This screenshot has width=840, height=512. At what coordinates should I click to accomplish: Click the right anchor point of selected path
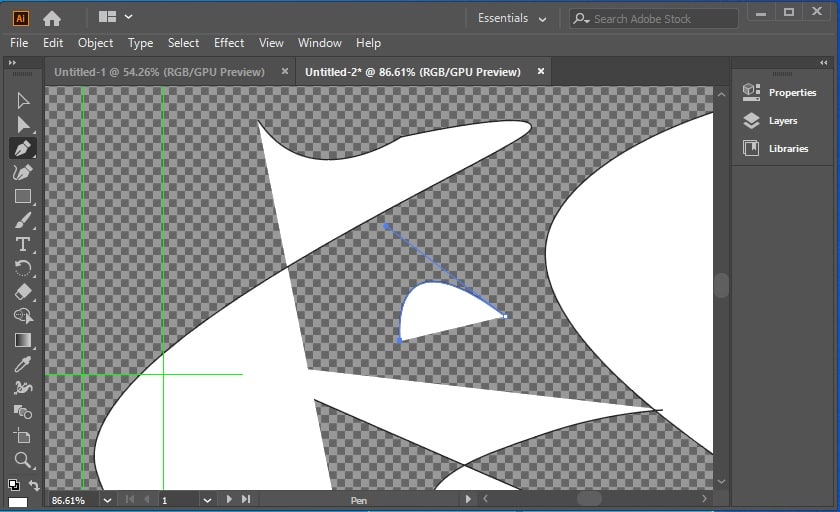(x=505, y=317)
